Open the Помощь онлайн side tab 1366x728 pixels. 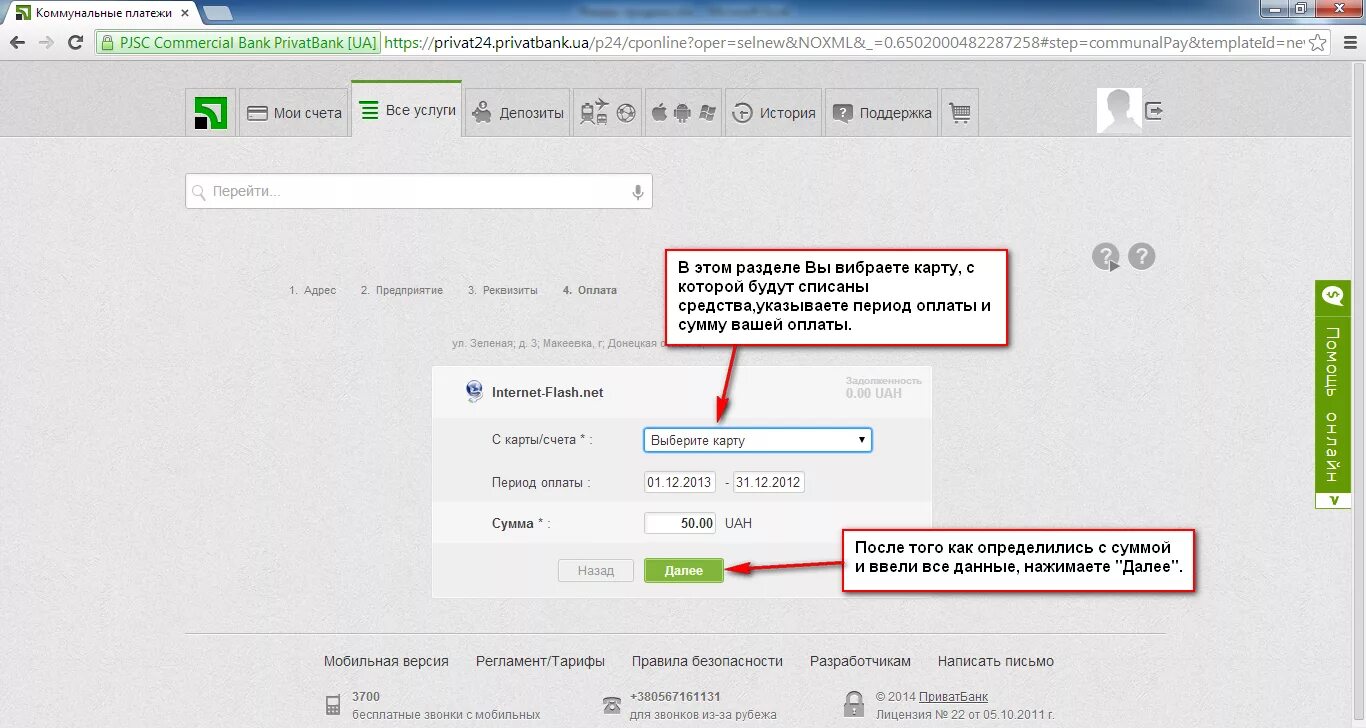point(1332,395)
